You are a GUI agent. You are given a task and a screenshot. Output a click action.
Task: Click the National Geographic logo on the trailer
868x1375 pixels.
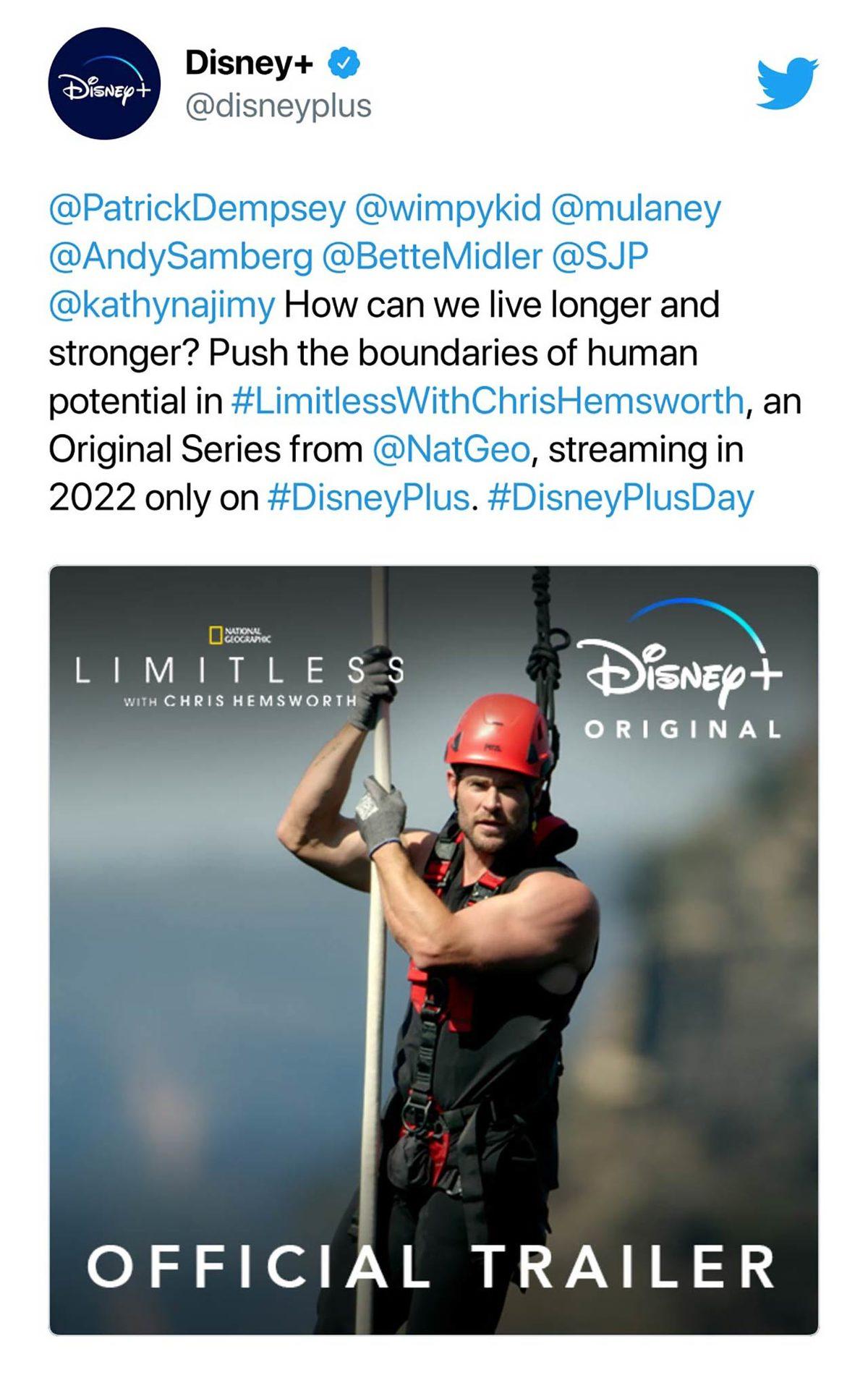click(x=239, y=635)
